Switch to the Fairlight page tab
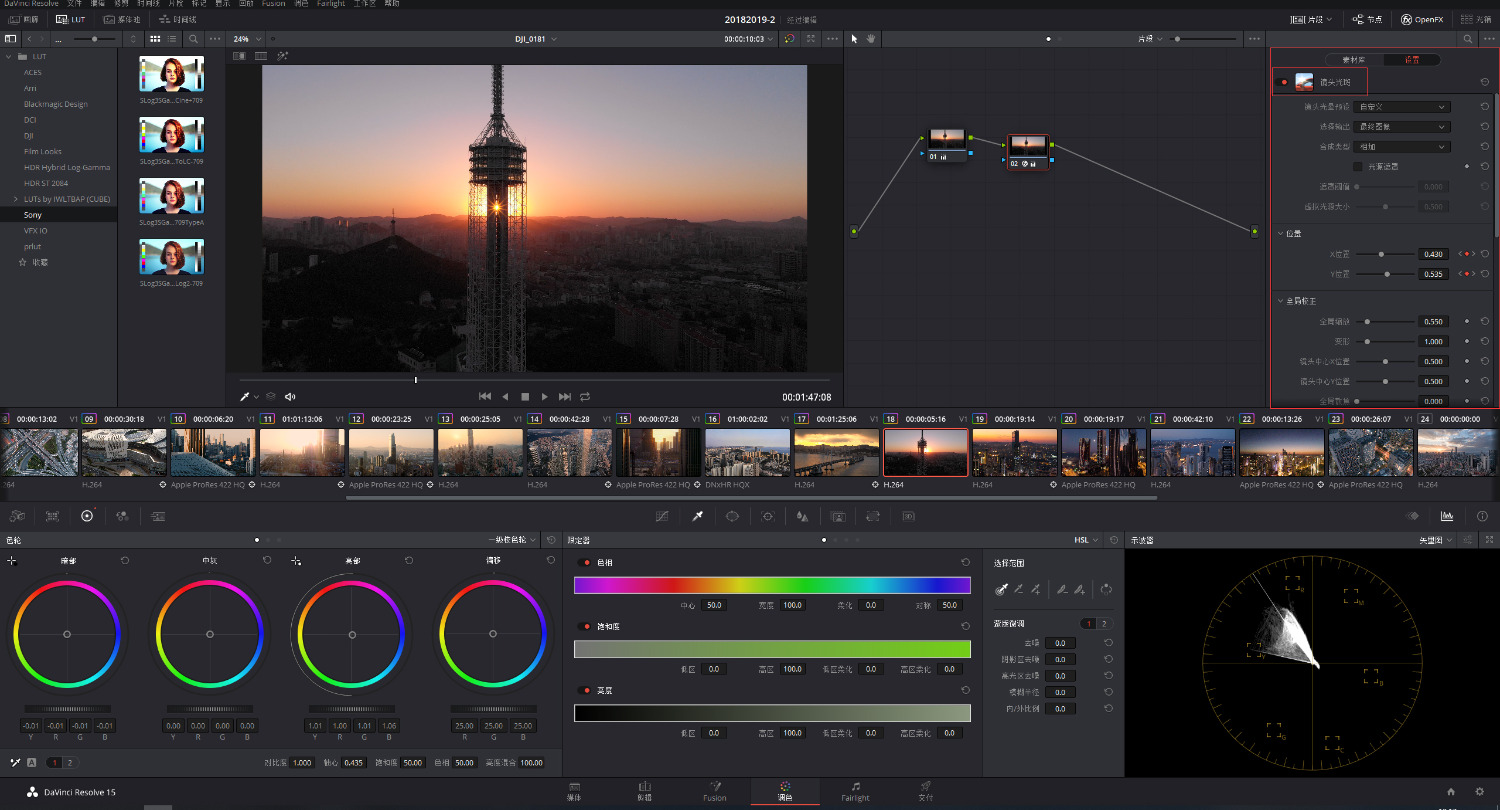The height and width of the screenshot is (810, 1500). pos(855,791)
